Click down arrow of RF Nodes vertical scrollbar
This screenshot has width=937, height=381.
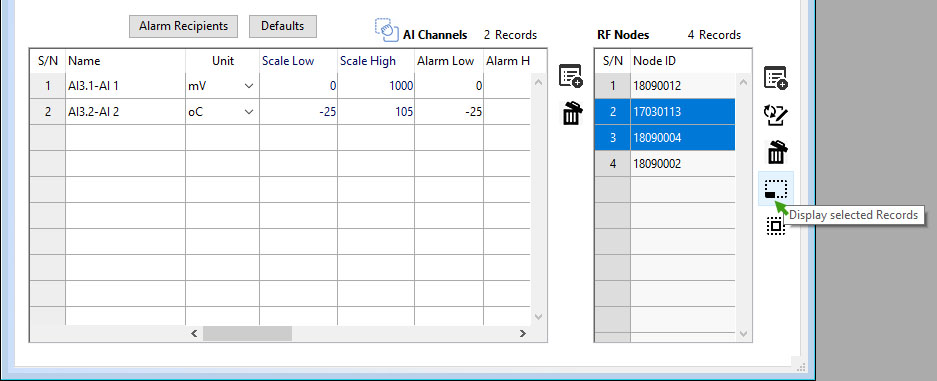[x=743, y=334]
